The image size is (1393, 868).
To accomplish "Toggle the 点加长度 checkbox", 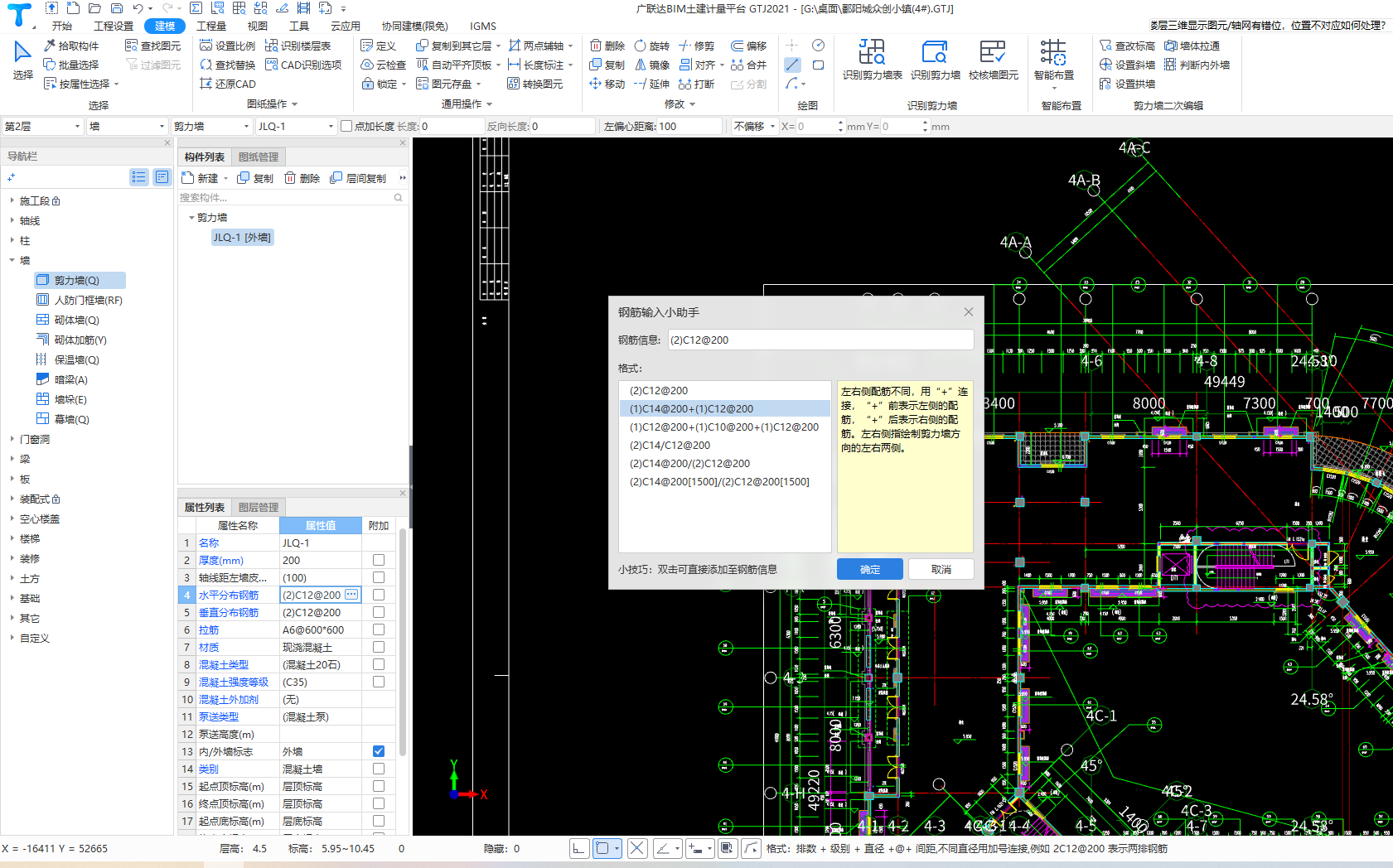I will click(346, 127).
